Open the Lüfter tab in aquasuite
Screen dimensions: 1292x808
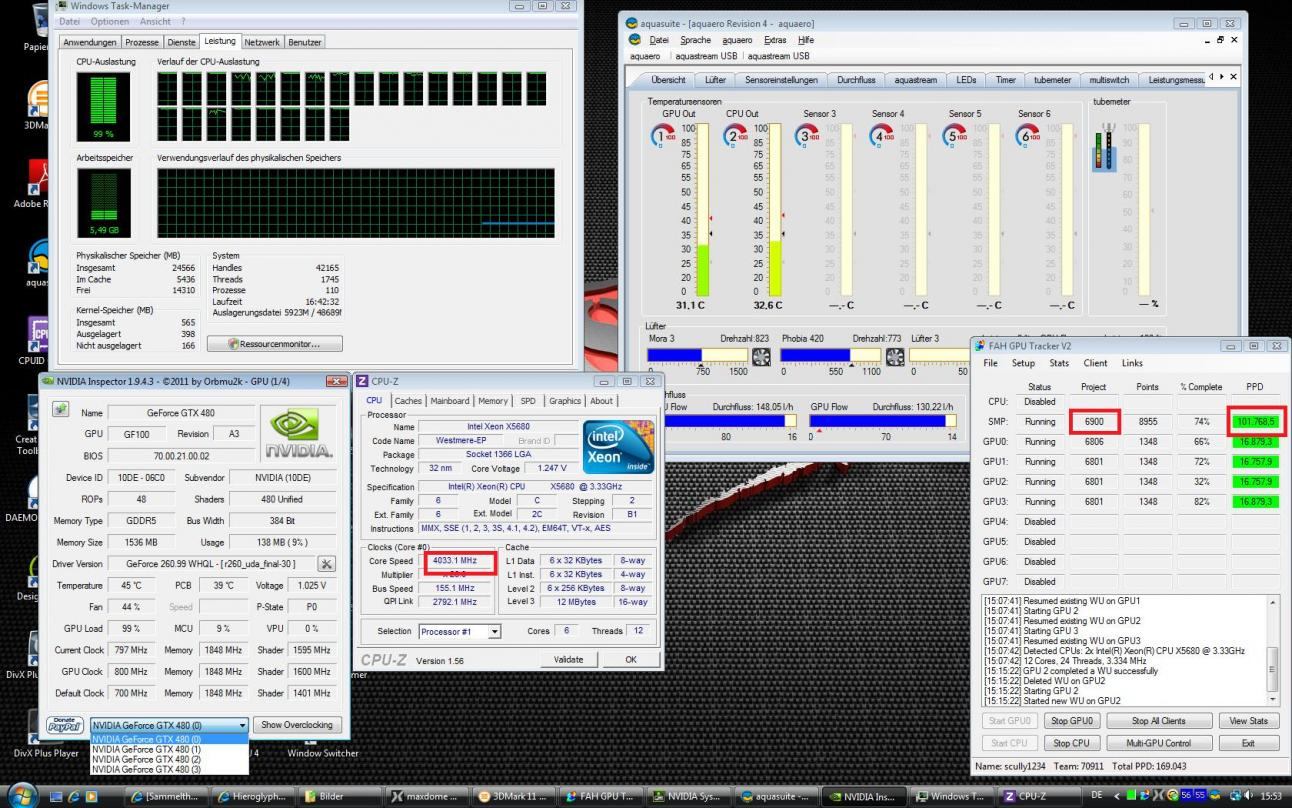click(x=715, y=80)
